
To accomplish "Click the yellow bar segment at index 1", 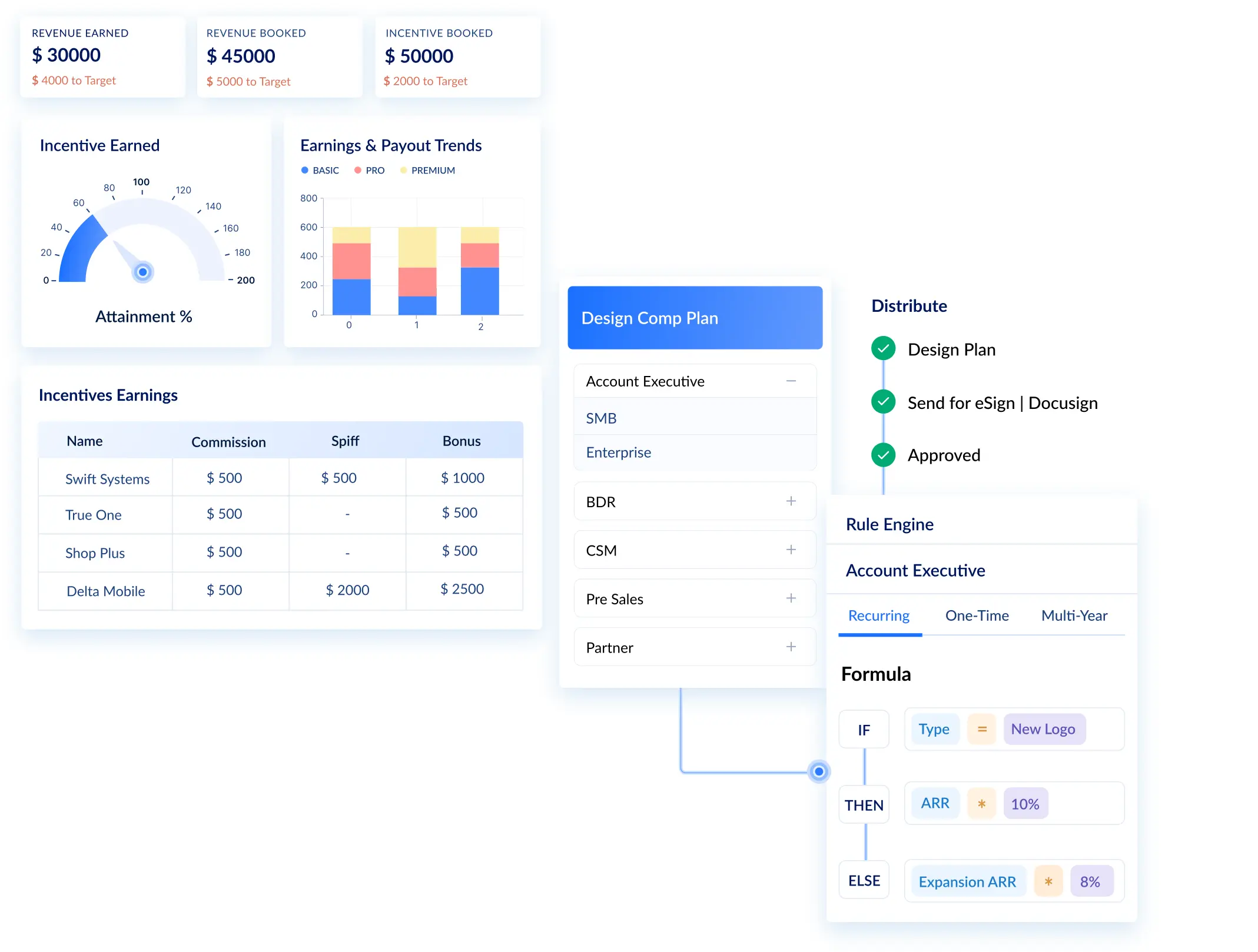I will click(x=417, y=247).
